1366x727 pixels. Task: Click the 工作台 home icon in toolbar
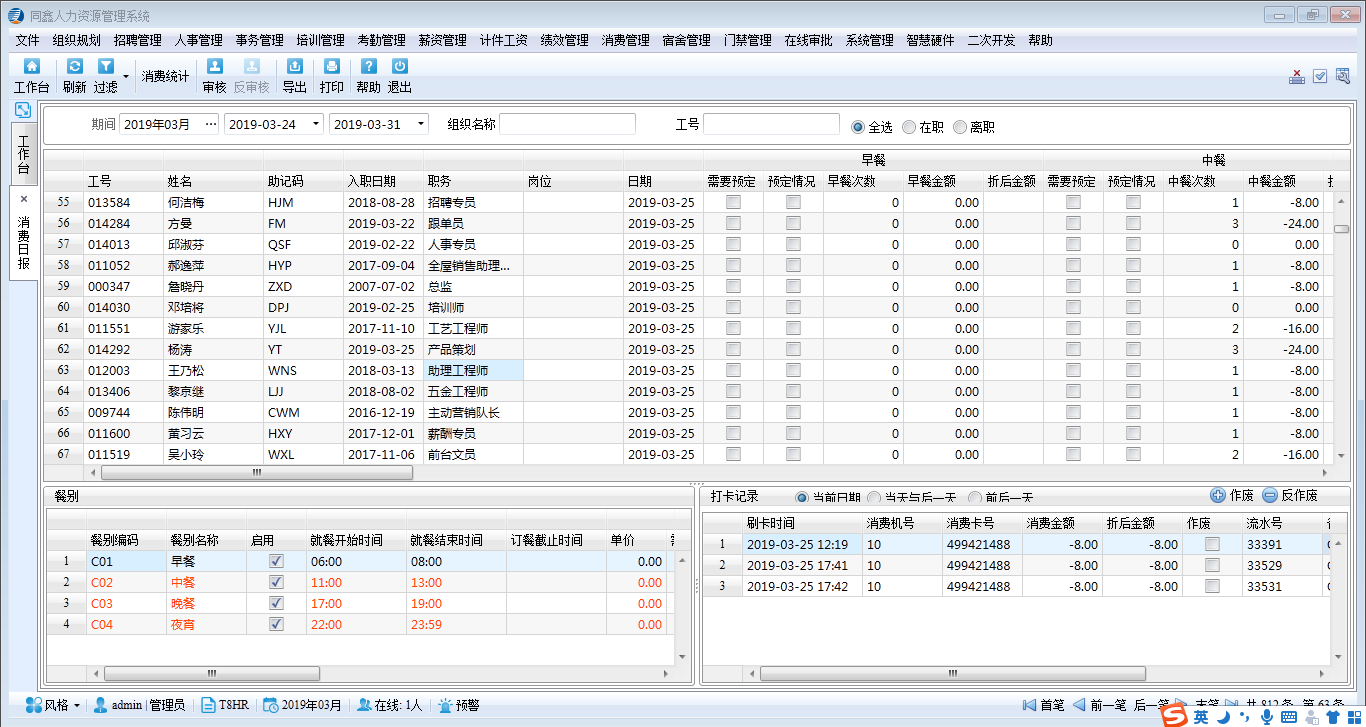31,67
